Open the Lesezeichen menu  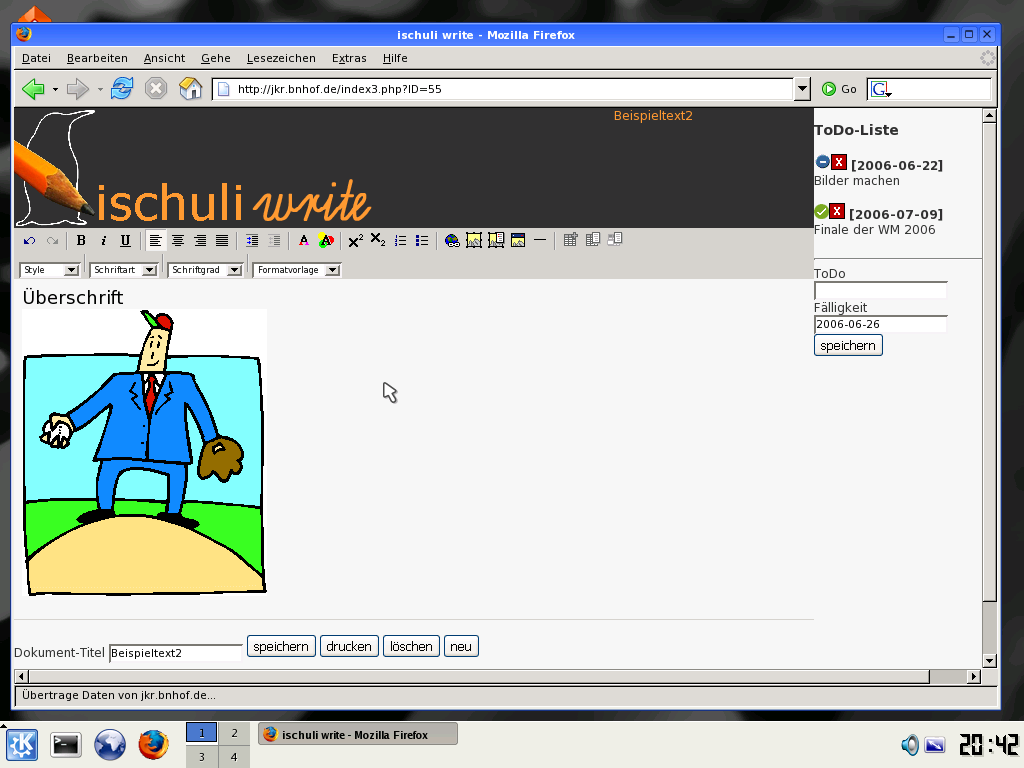281,58
